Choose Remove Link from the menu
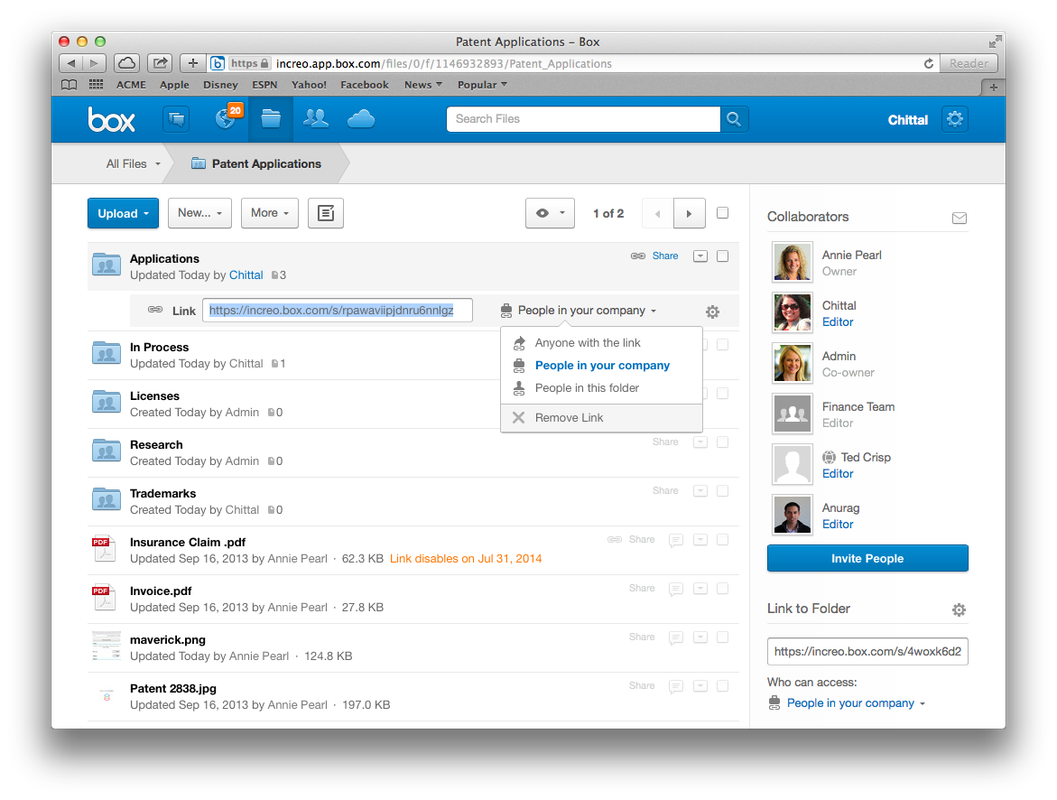Screen dimensions: 1057x800 [x=568, y=418]
